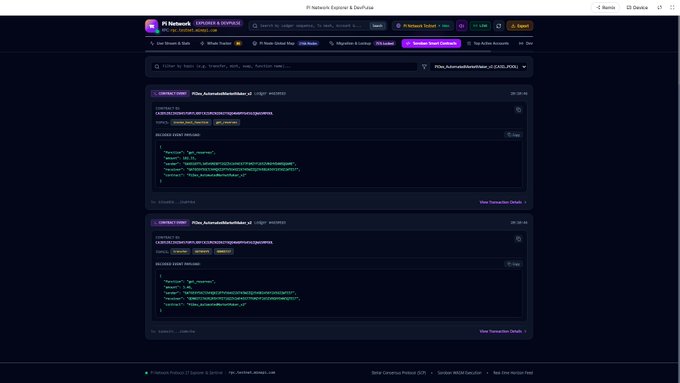The image size is (680, 383).
Task: Click the Device button in top bar
Action: coord(637,7)
